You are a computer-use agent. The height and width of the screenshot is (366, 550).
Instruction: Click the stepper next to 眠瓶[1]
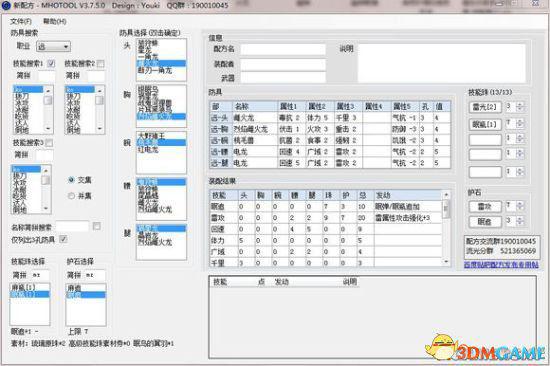point(521,124)
